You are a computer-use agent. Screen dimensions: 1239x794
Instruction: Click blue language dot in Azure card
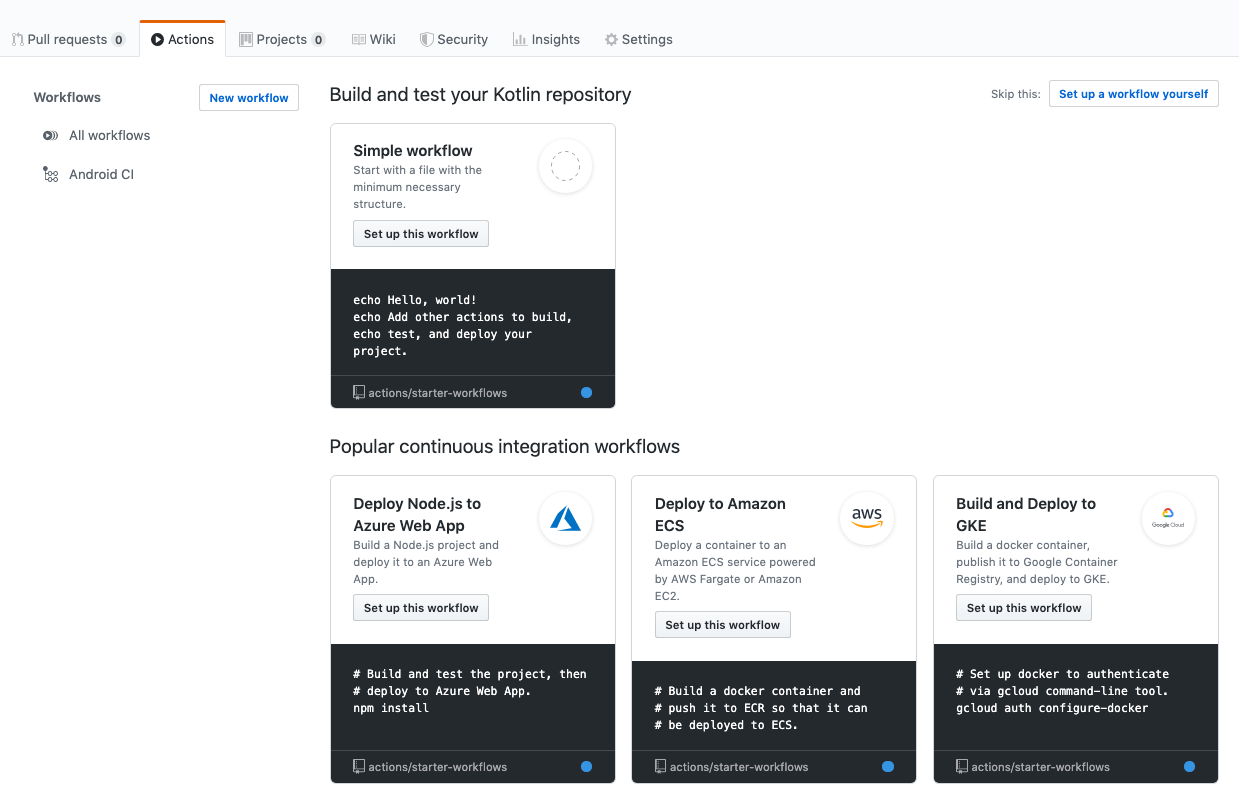click(x=586, y=767)
